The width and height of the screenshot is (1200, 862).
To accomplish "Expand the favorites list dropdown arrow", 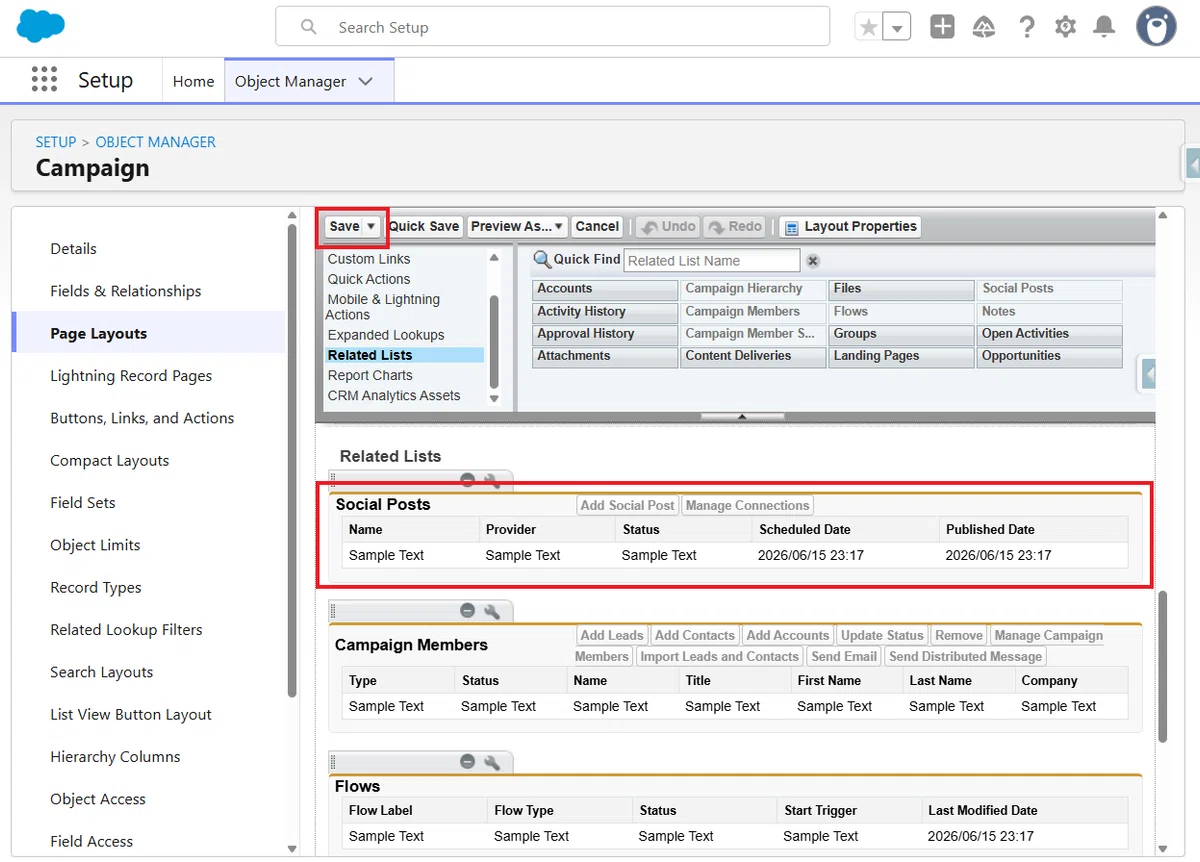I will [897, 27].
